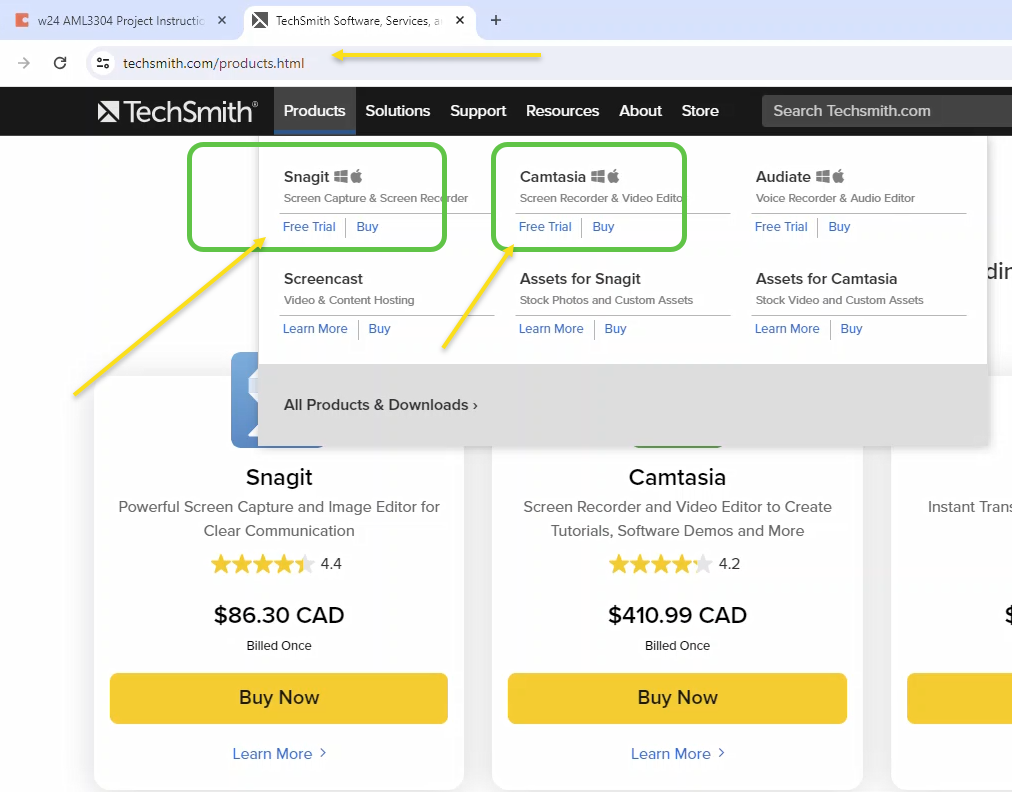Viewport: 1012px width, 792px height.
Task: Click the TechSmith logo in header
Action: (177, 111)
